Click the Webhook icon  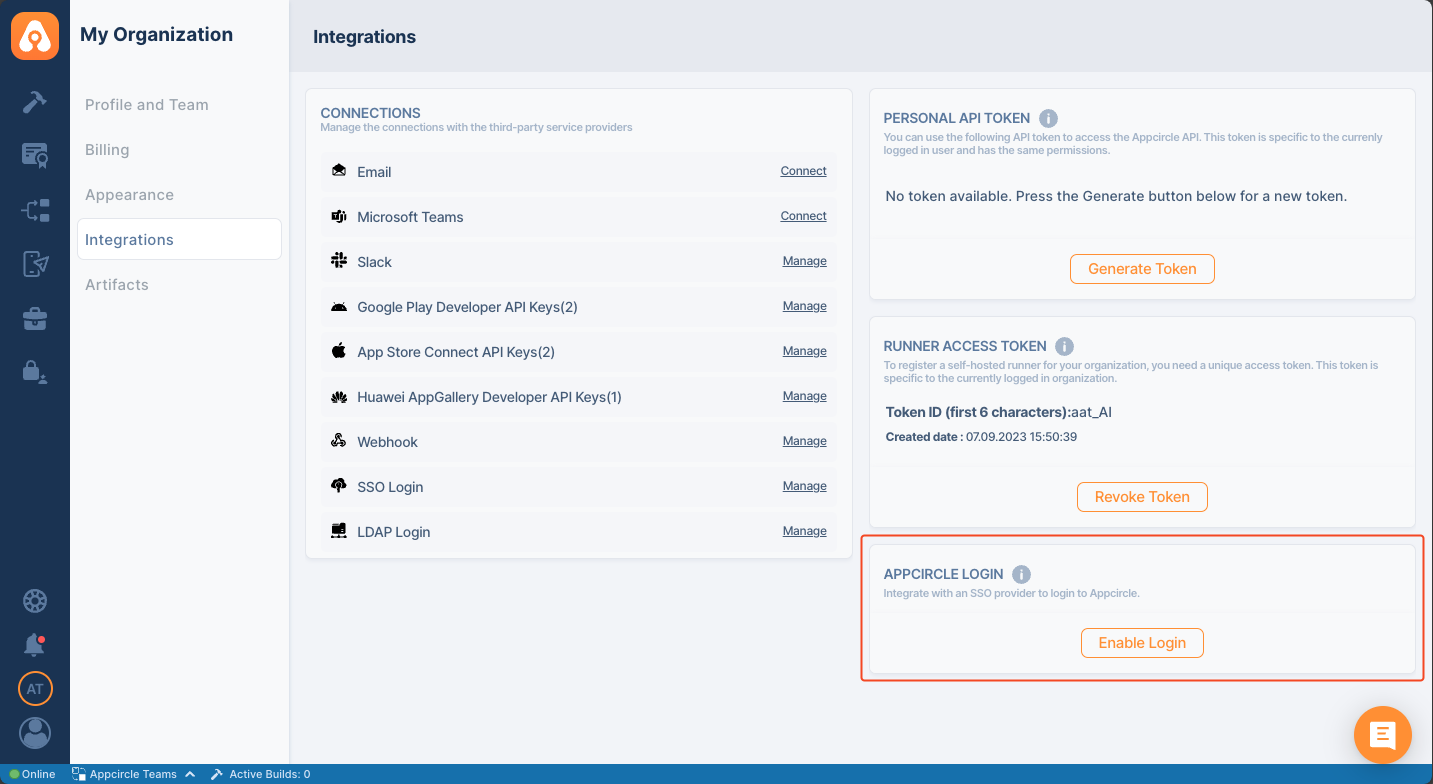pyautogui.click(x=339, y=441)
